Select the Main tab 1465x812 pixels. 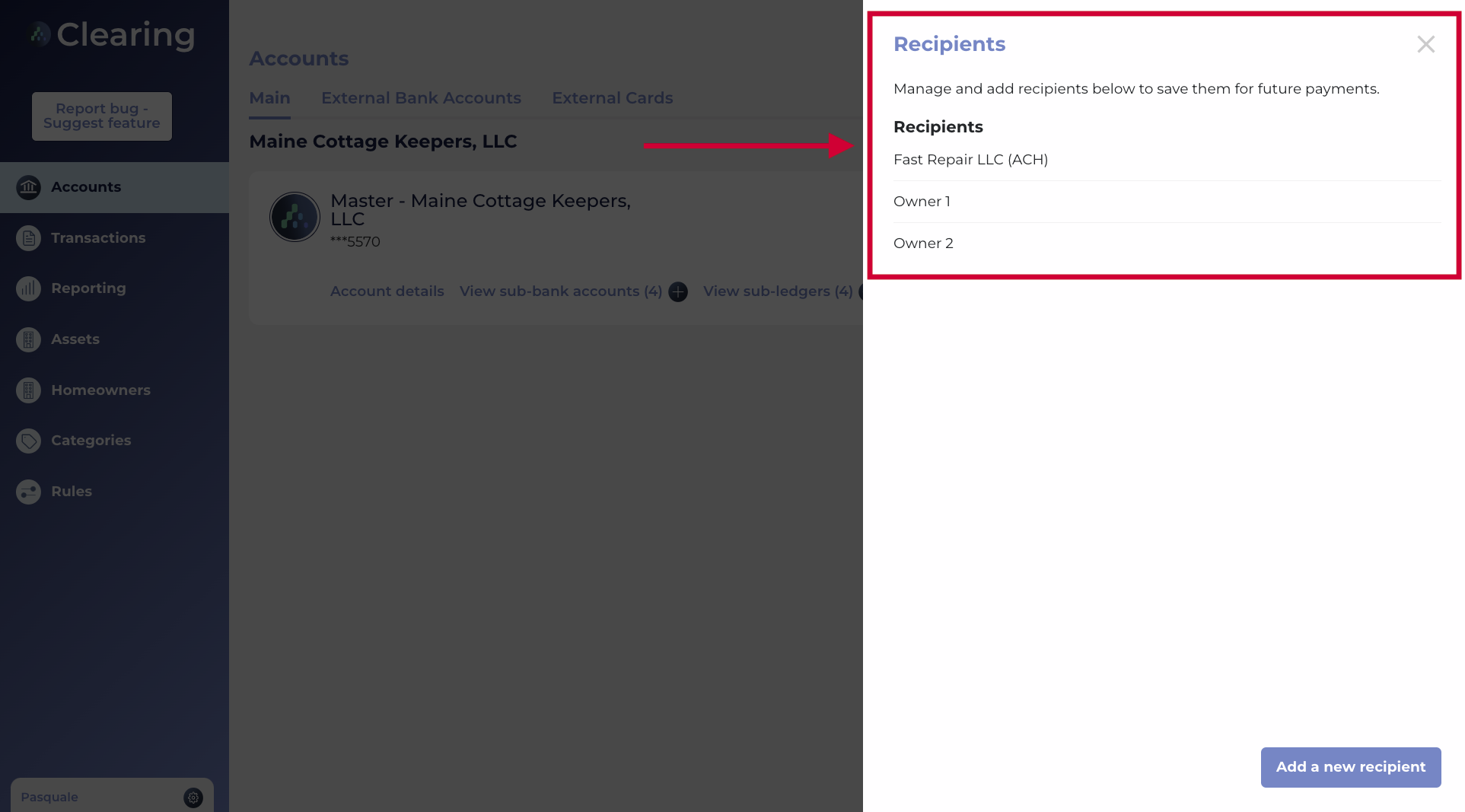[x=269, y=98]
